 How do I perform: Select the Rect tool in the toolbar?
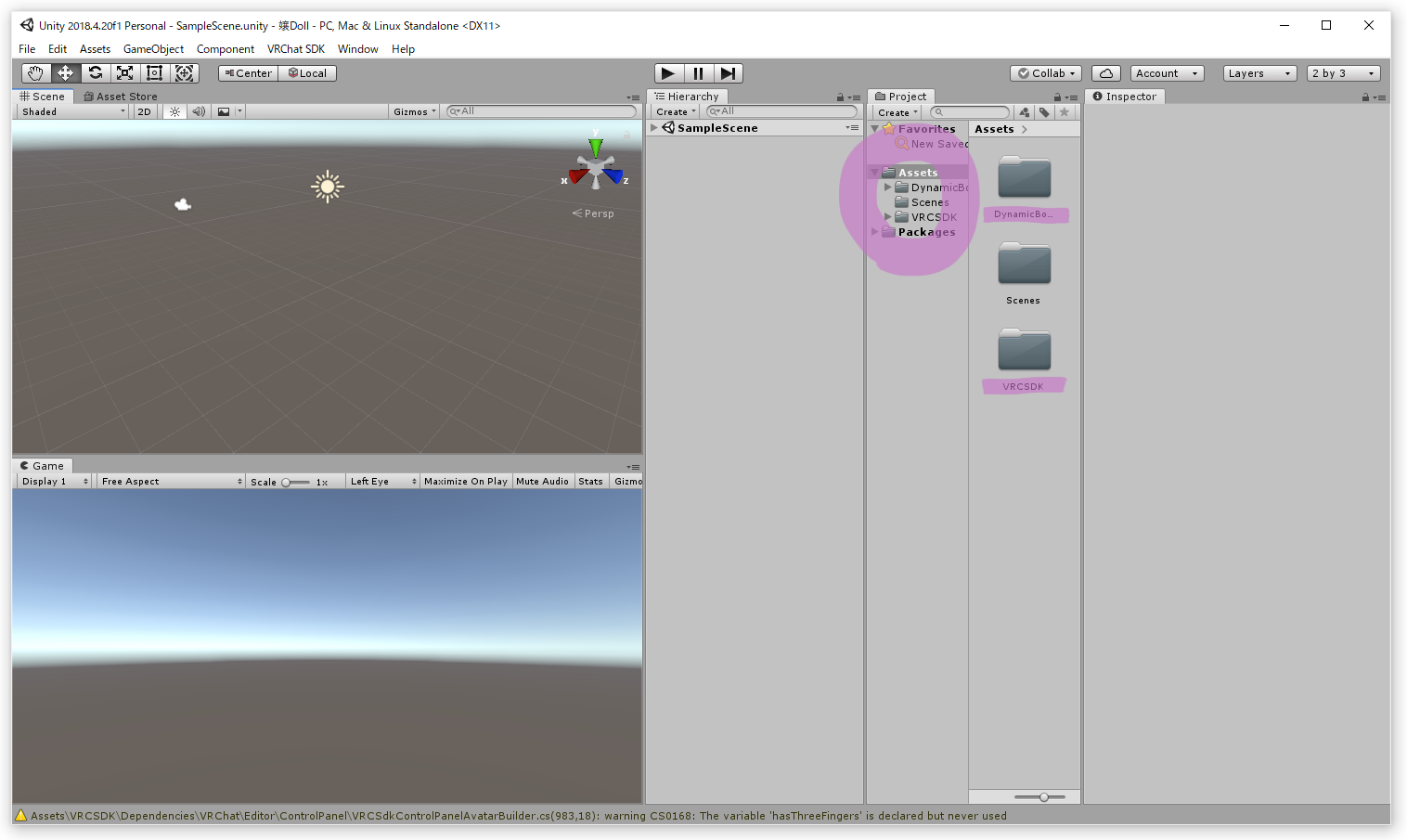(154, 73)
